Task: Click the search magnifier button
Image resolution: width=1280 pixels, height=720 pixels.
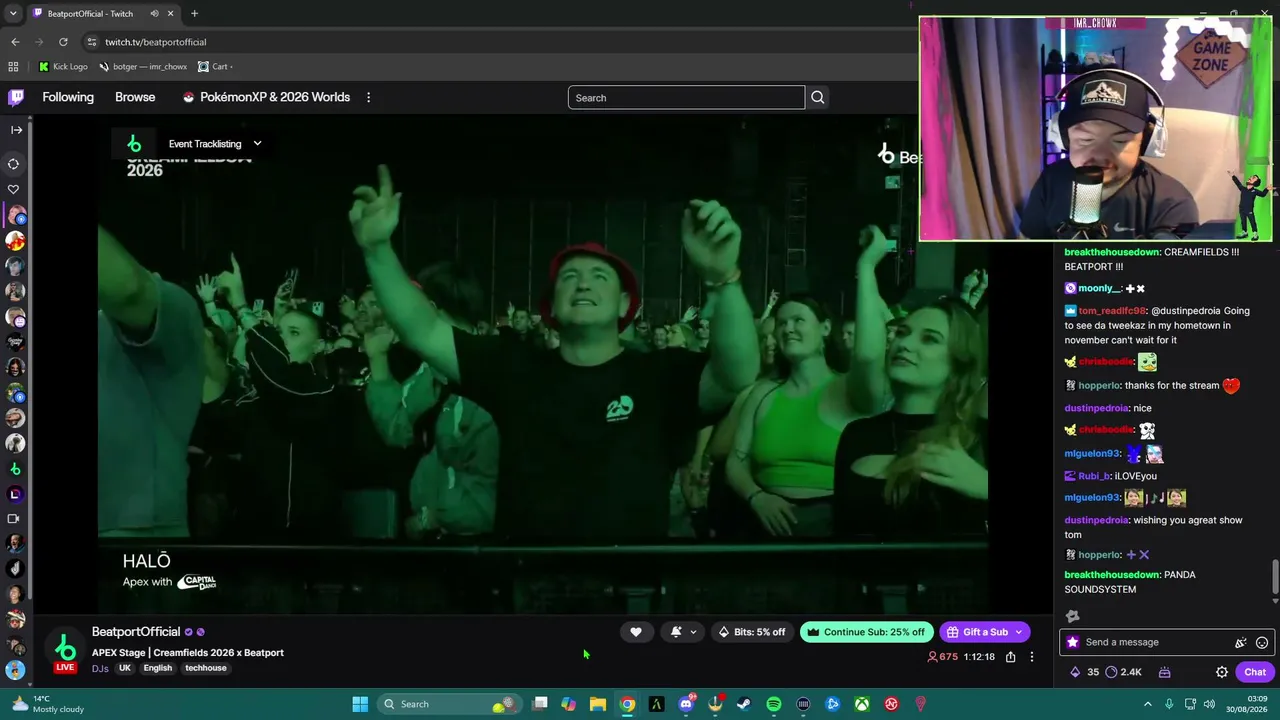Action: 818,97
